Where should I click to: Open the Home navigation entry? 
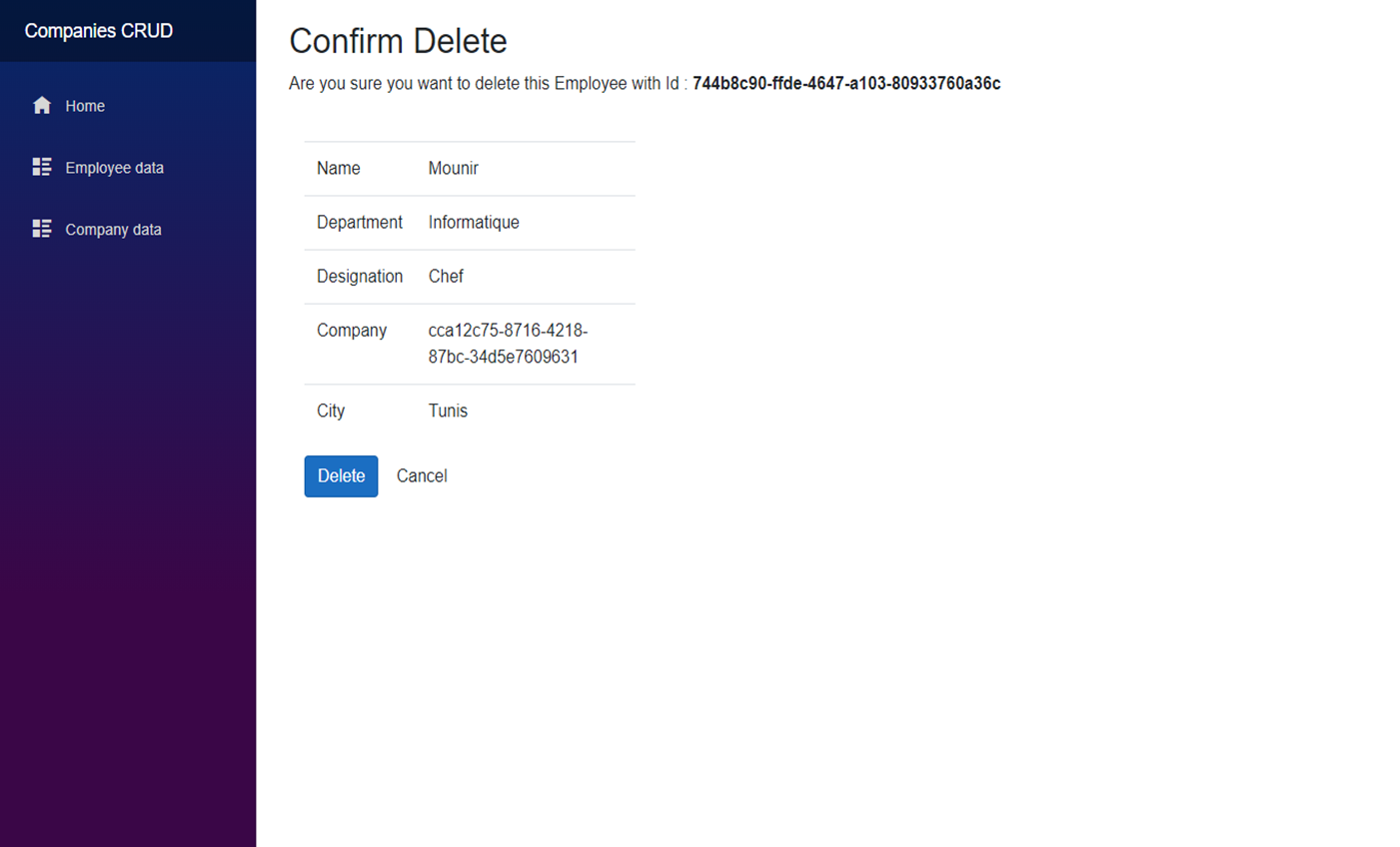[x=85, y=105]
